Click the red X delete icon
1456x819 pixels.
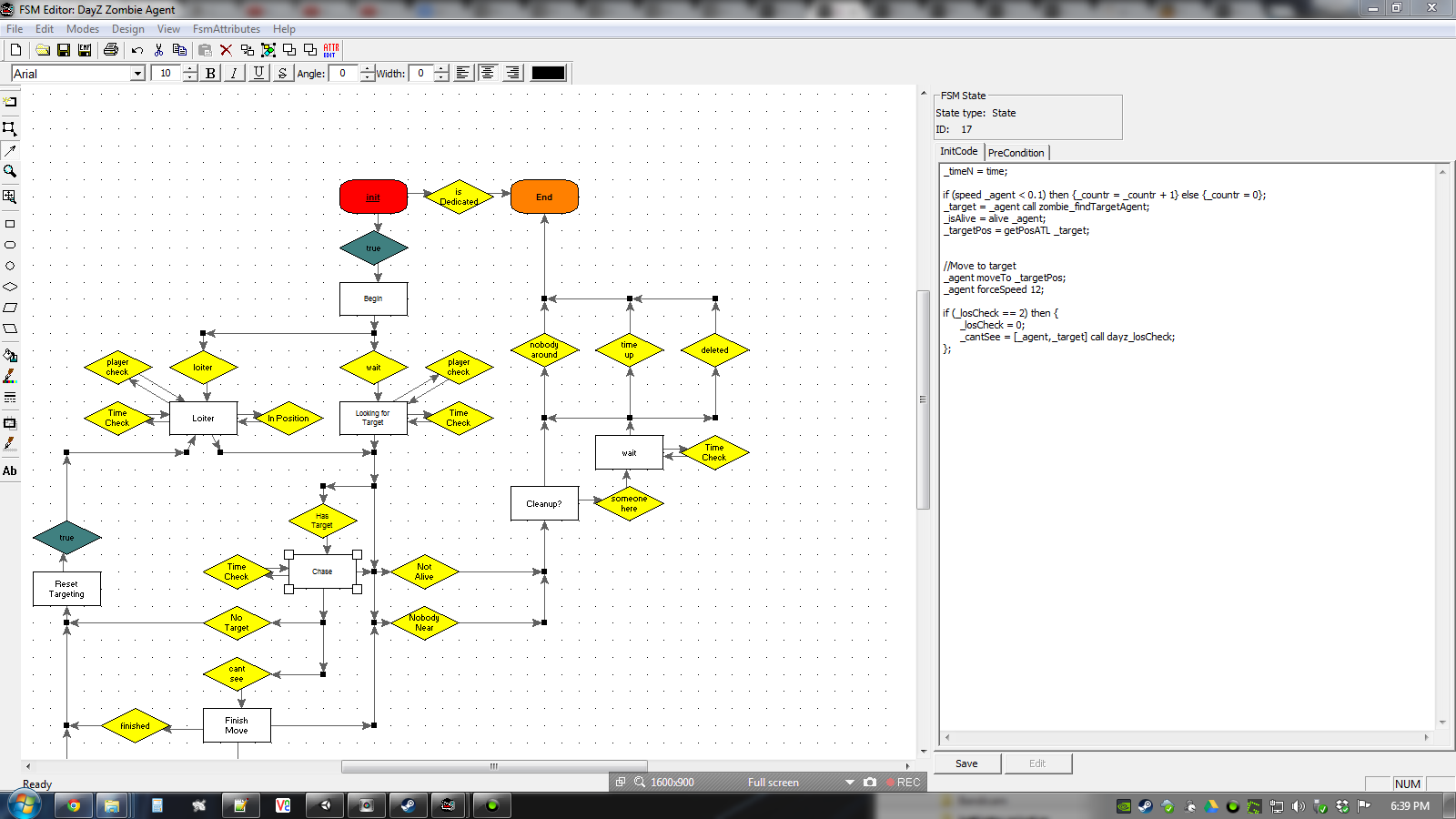click(226, 50)
